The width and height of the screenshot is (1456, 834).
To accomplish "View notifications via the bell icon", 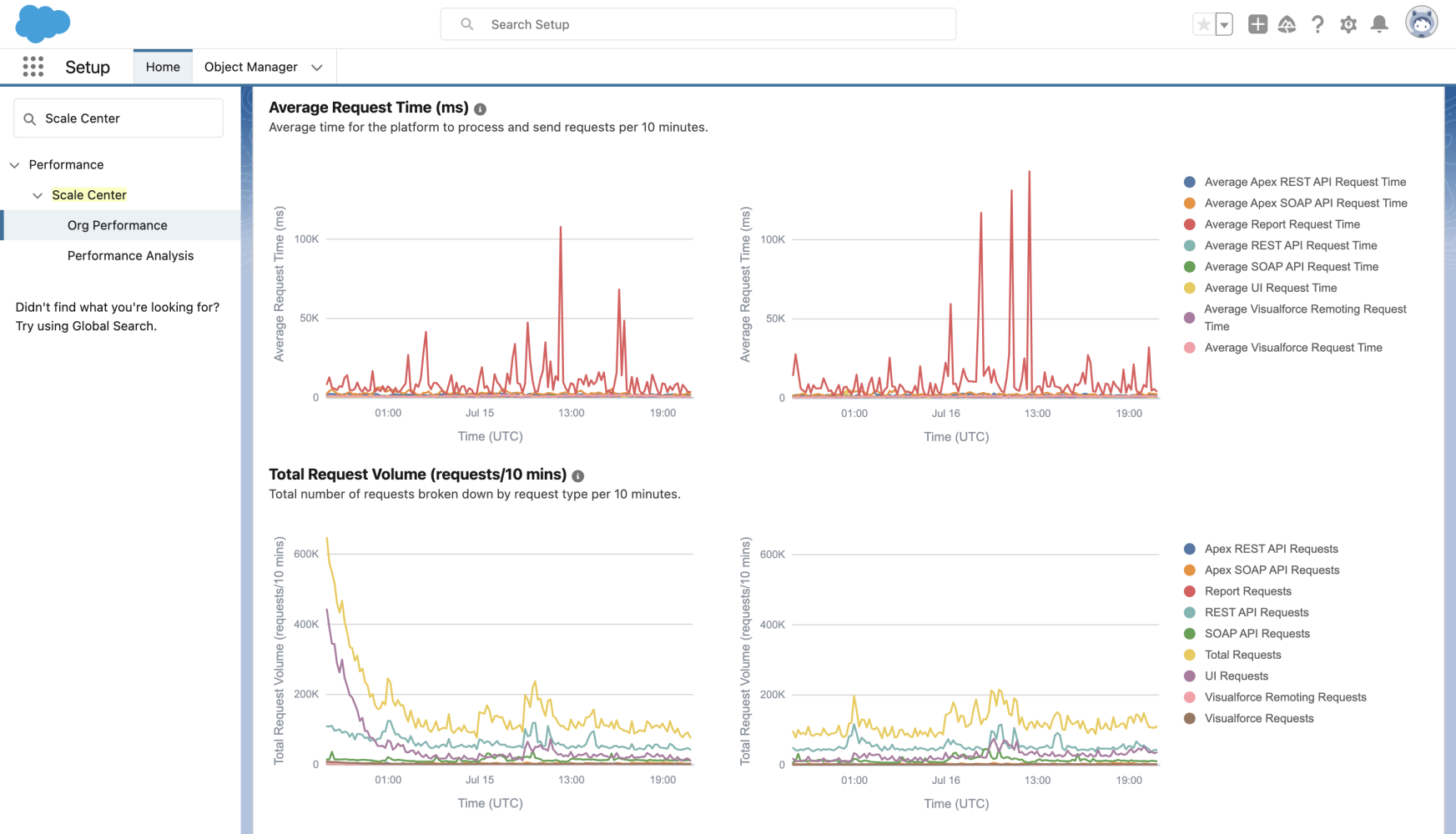I will tap(1378, 24).
